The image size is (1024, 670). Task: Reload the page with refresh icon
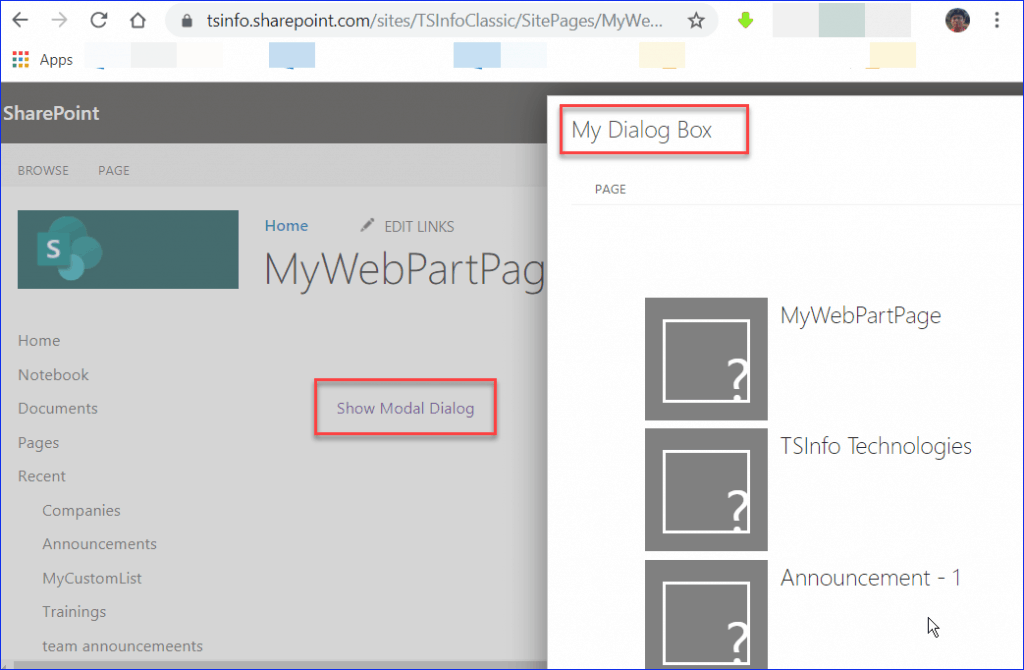(x=99, y=20)
